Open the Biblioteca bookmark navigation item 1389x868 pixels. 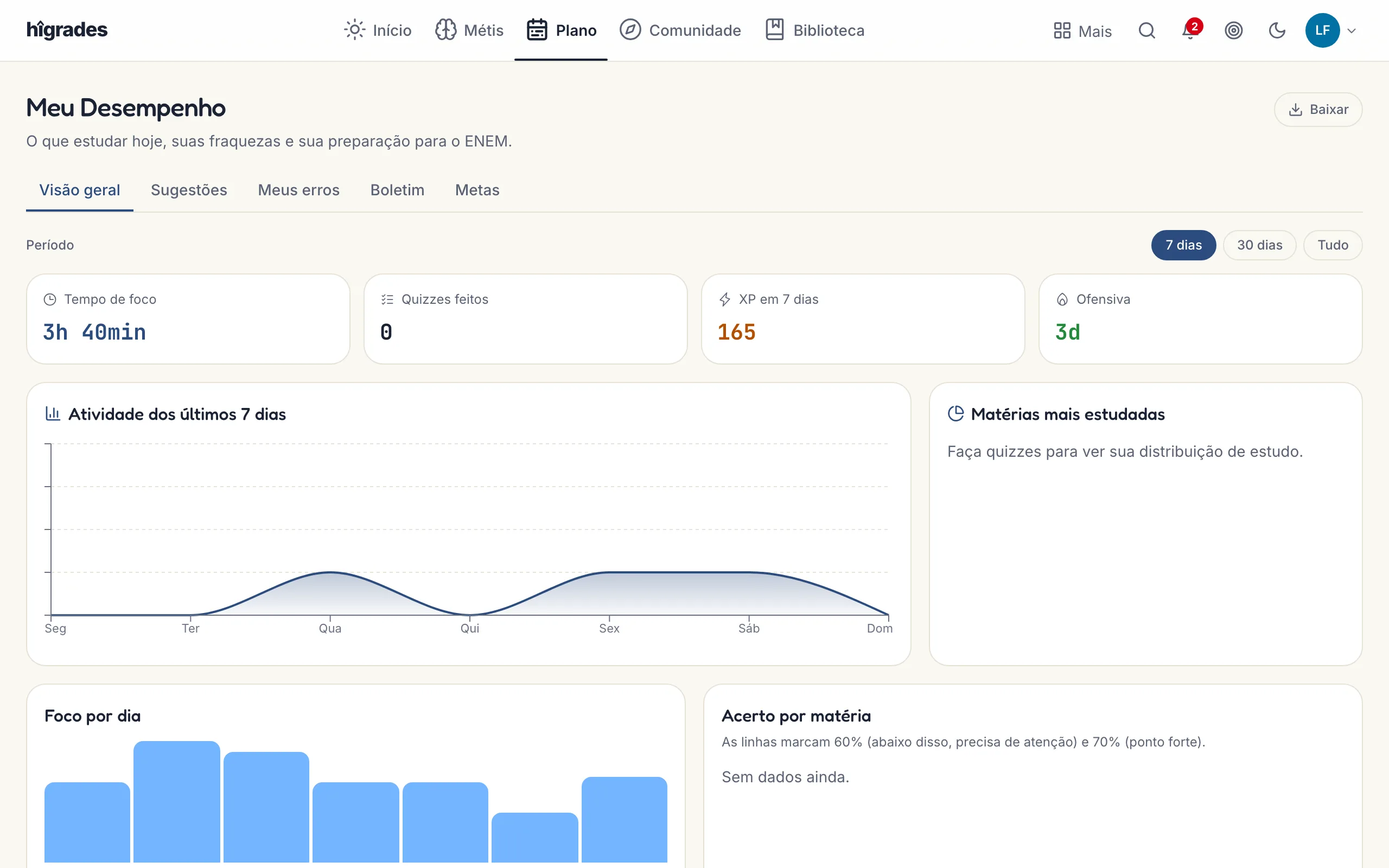tap(814, 30)
